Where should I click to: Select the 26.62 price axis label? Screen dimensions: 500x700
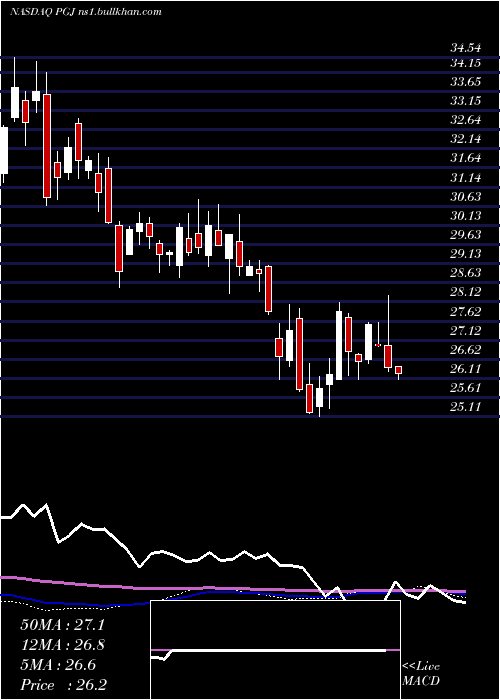coord(466,350)
